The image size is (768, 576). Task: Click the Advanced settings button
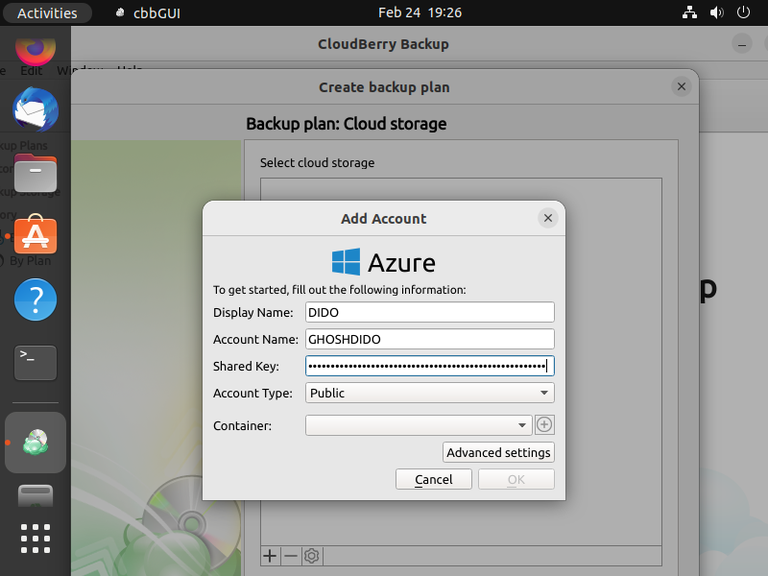498,452
